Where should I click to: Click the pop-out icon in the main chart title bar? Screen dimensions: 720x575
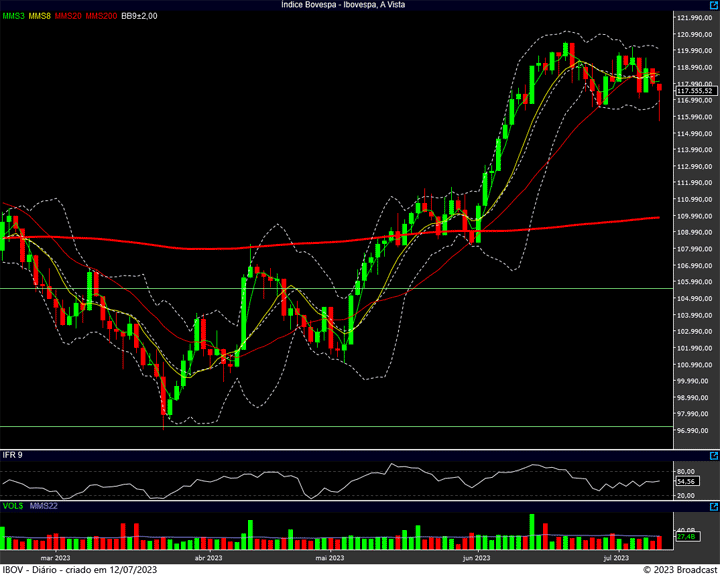712,5
